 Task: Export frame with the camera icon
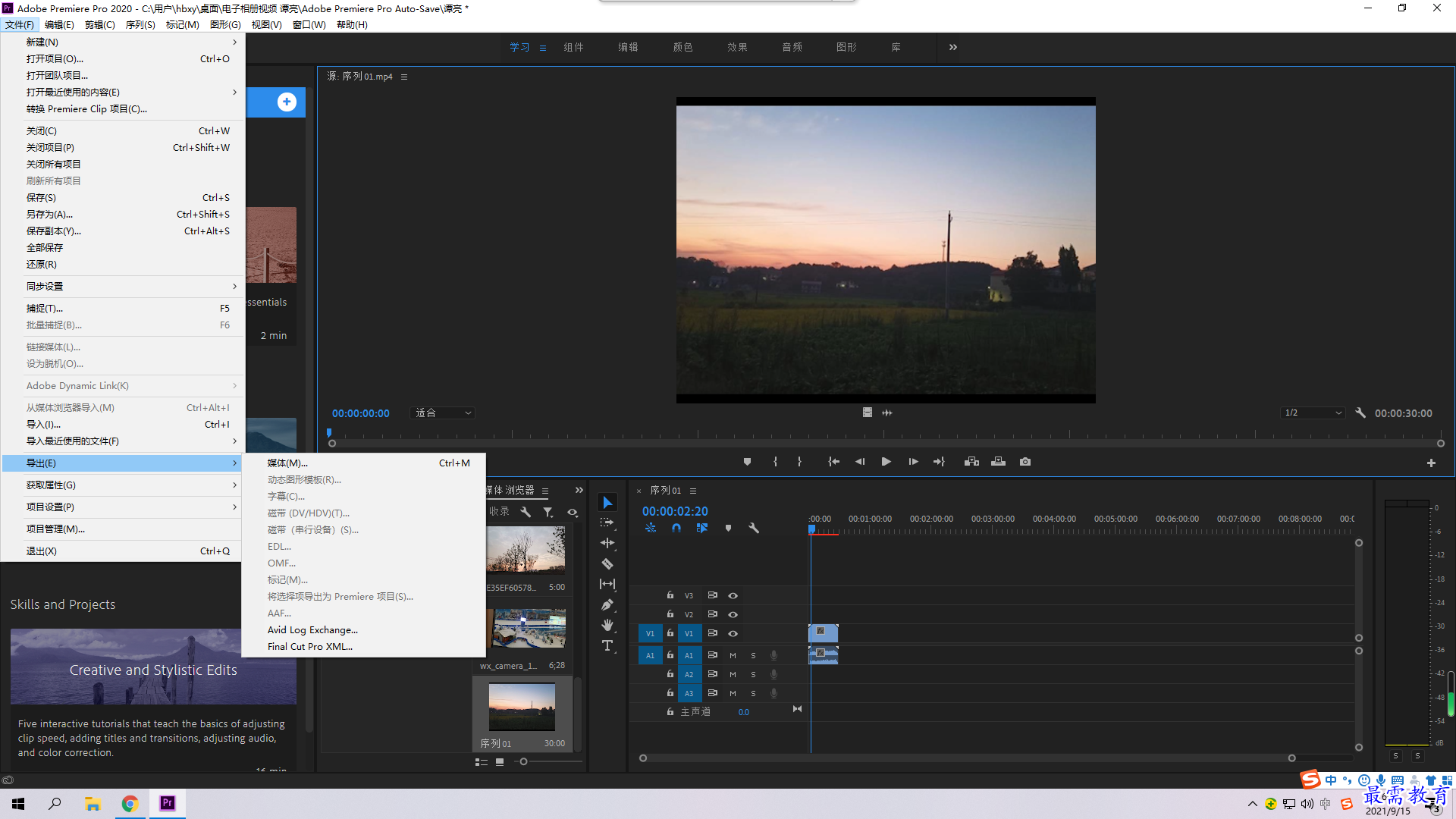click(x=1025, y=462)
